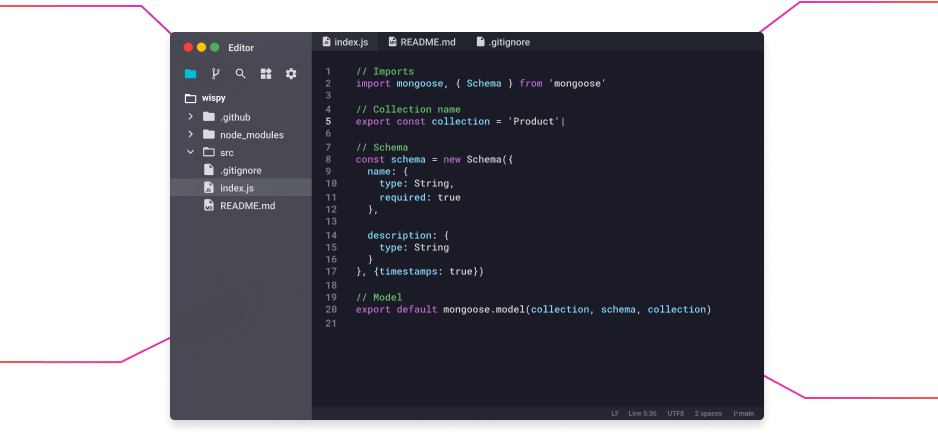Open the source control branch icon
This screenshot has height=434, width=938.
(x=215, y=74)
